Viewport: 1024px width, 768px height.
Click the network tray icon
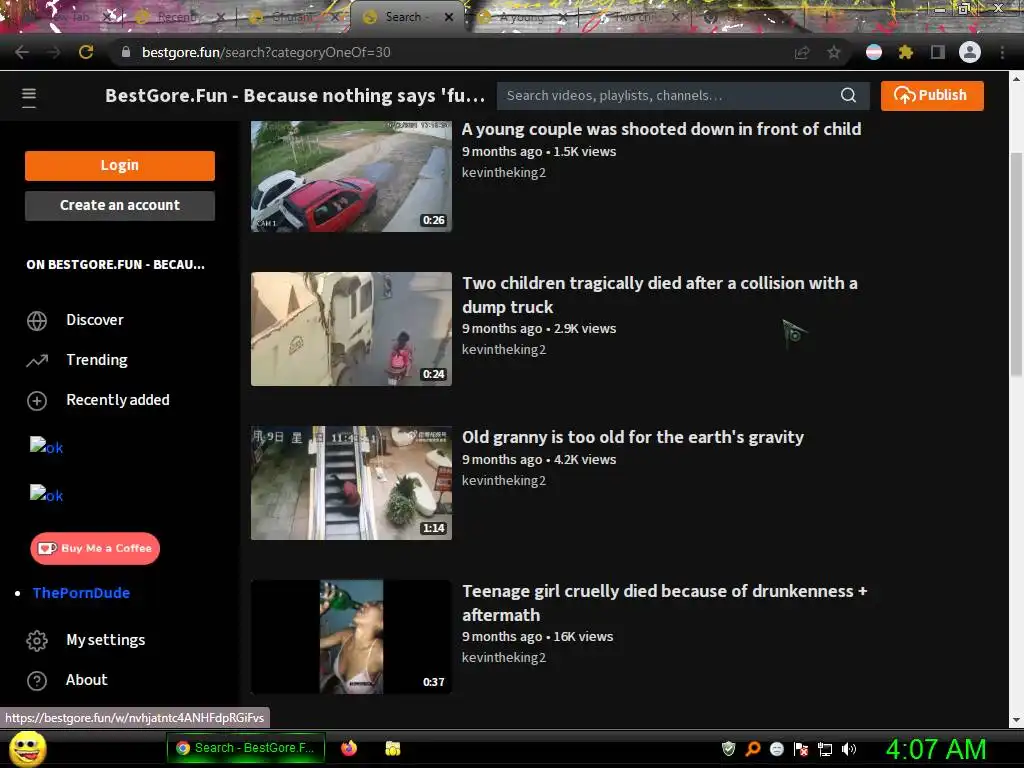click(x=825, y=749)
